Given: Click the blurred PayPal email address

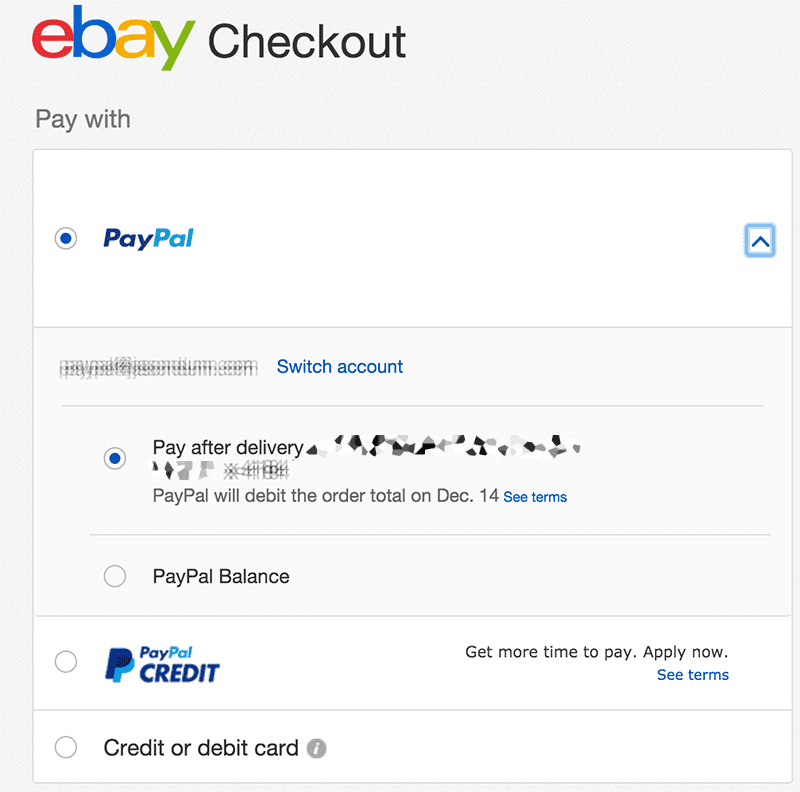Looking at the screenshot, I should 159,367.
